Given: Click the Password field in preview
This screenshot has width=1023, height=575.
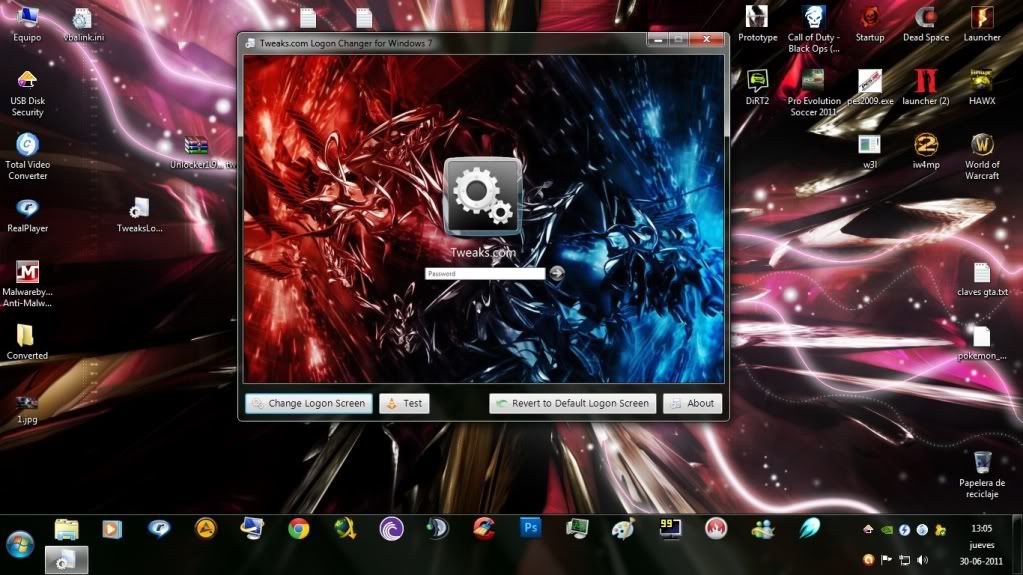Looking at the screenshot, I should (x=485, y=273).
